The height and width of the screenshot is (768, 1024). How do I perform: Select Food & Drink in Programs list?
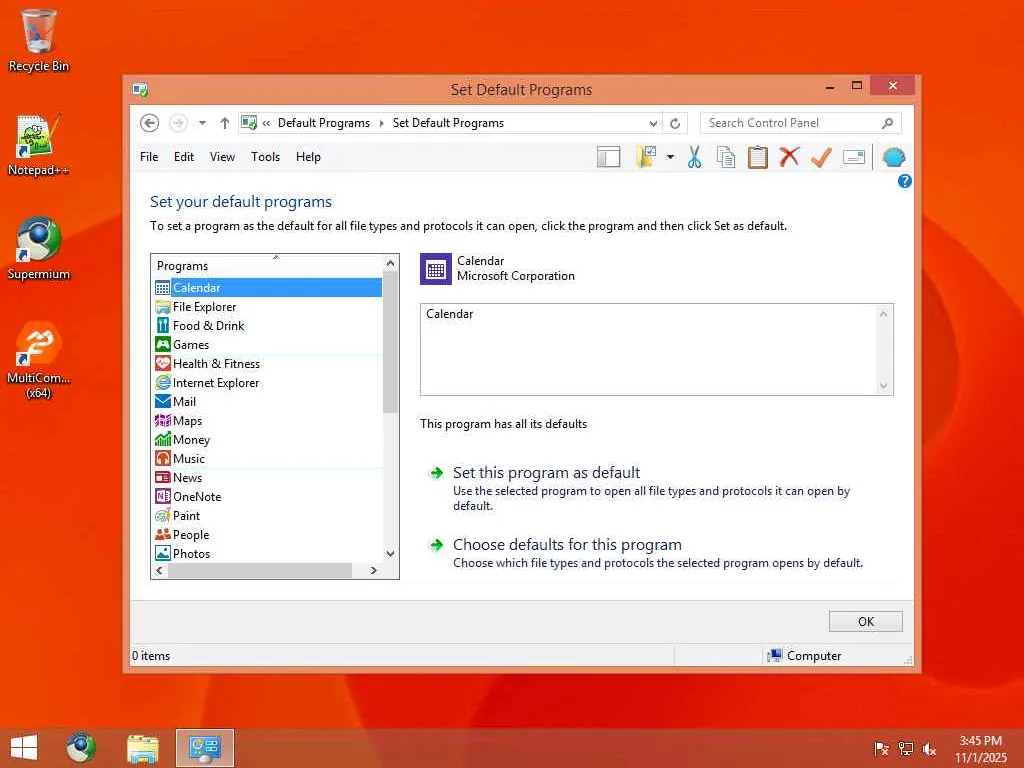pos(268,325)
